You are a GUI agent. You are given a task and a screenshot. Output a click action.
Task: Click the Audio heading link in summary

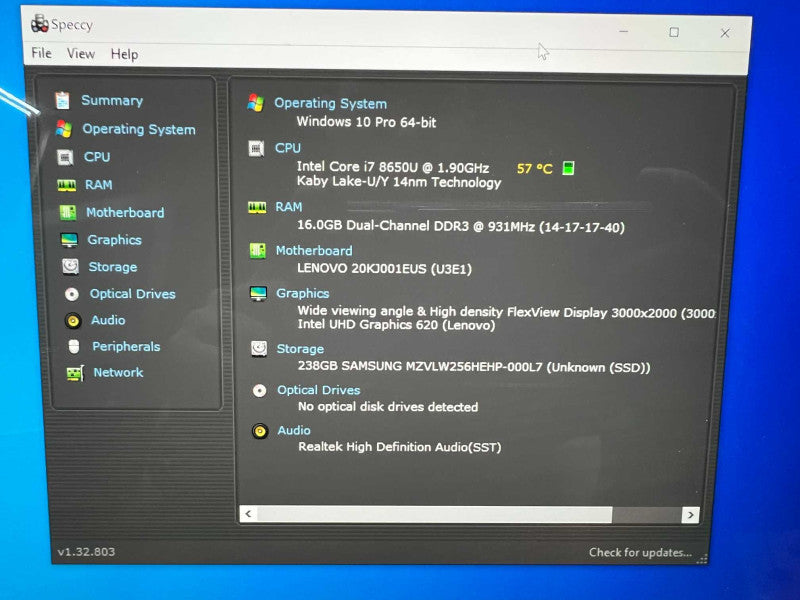point(294,431)
